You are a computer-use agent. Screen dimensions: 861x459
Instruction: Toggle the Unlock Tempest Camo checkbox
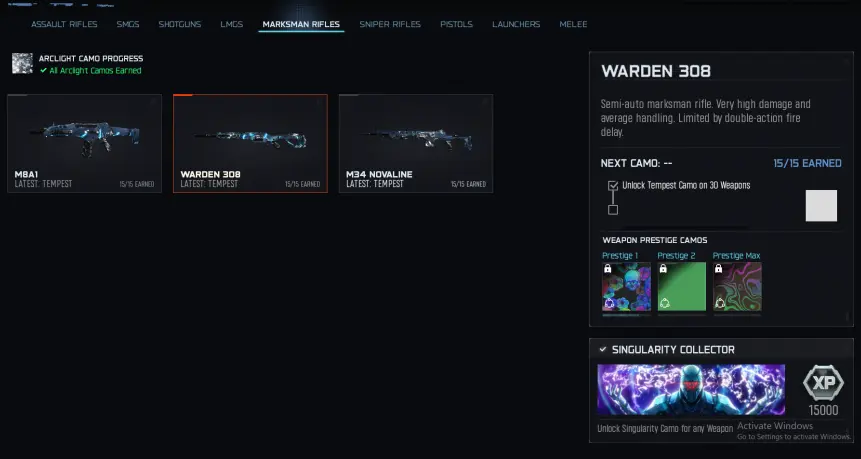tap(613, 186)
